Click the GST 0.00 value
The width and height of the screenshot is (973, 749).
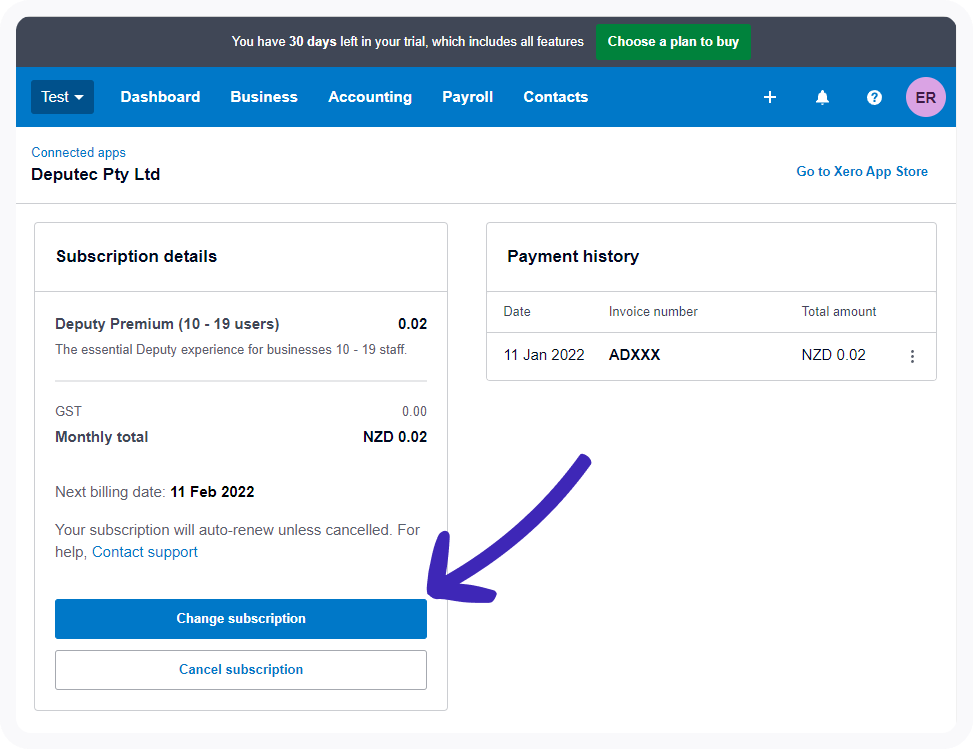(x=414, y=411)
